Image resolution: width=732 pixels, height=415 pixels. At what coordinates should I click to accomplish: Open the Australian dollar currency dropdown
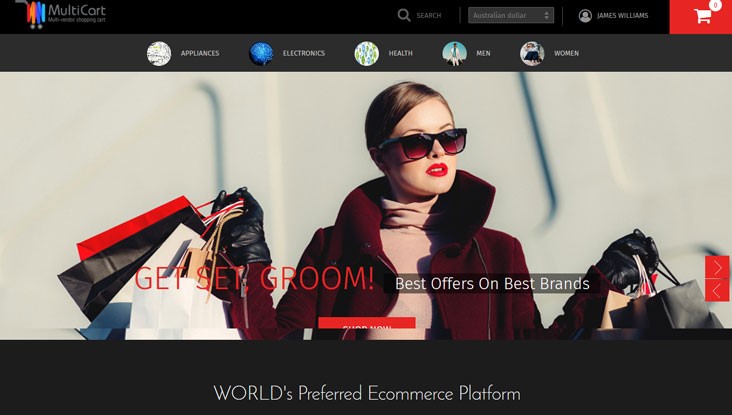coord(511,16)
